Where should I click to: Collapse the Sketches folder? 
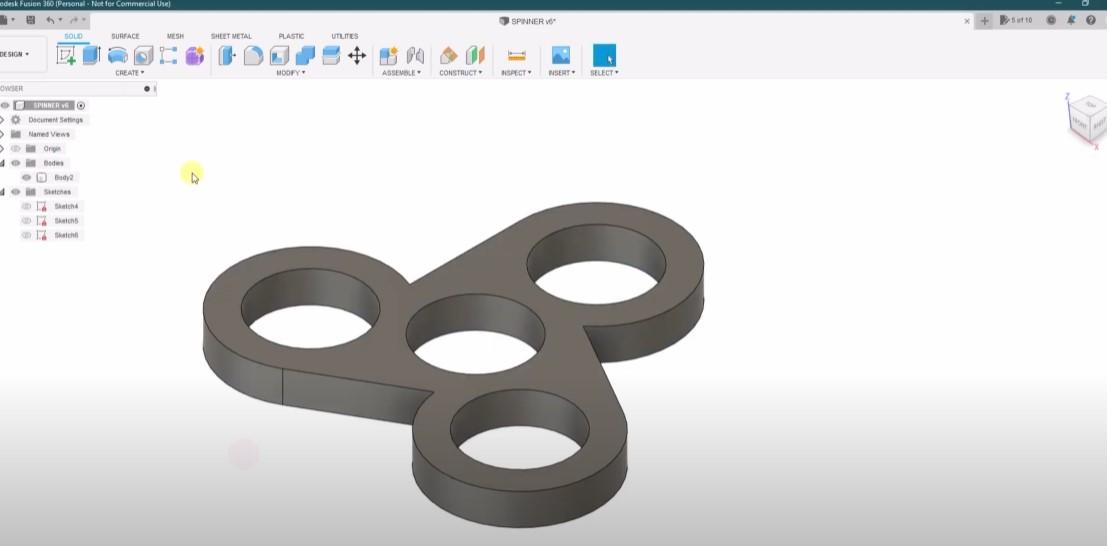click(x=2, y=192)
